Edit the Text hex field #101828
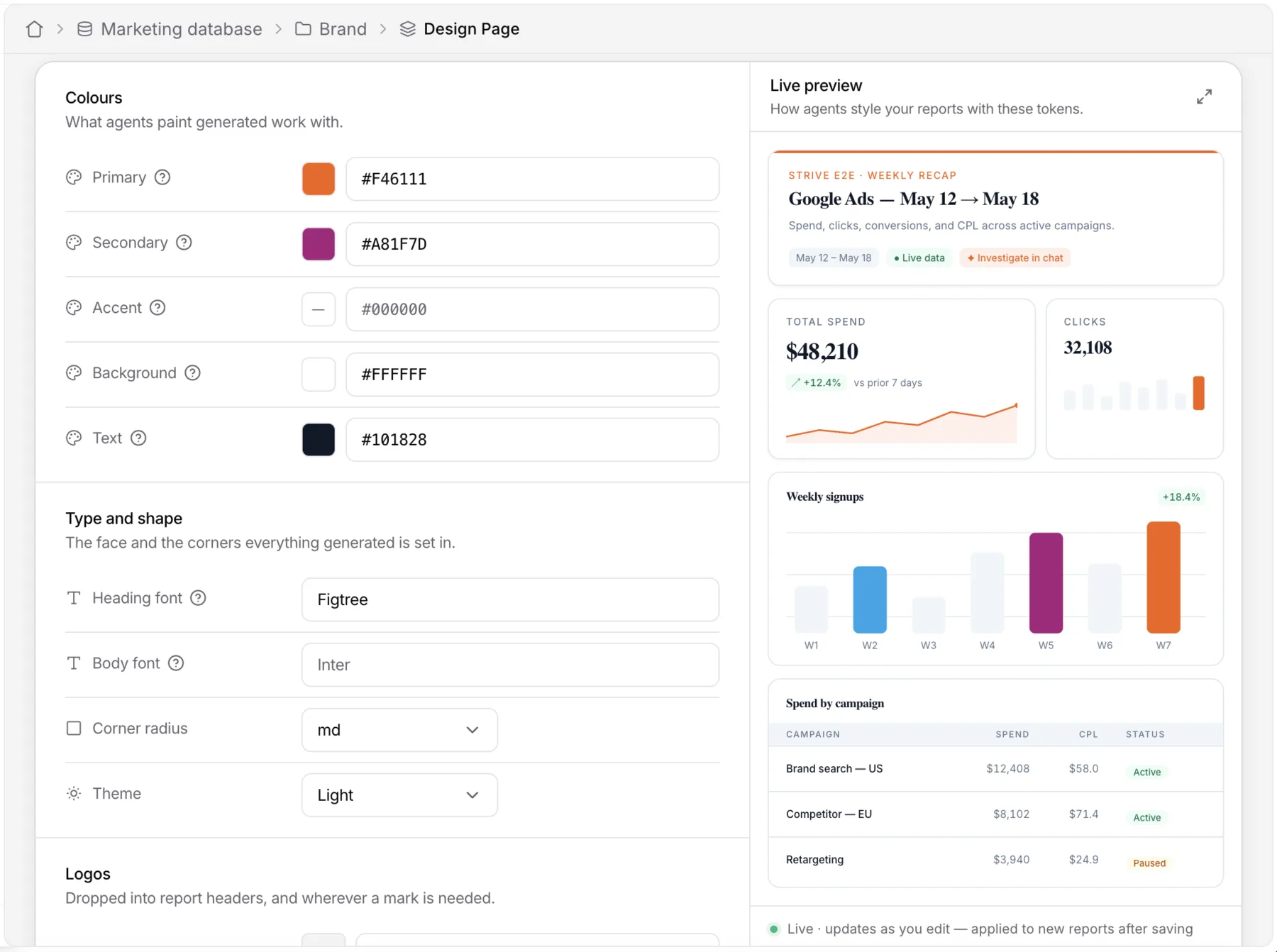The height and width of the screenshot is (952, 1277). coord(532,440)
